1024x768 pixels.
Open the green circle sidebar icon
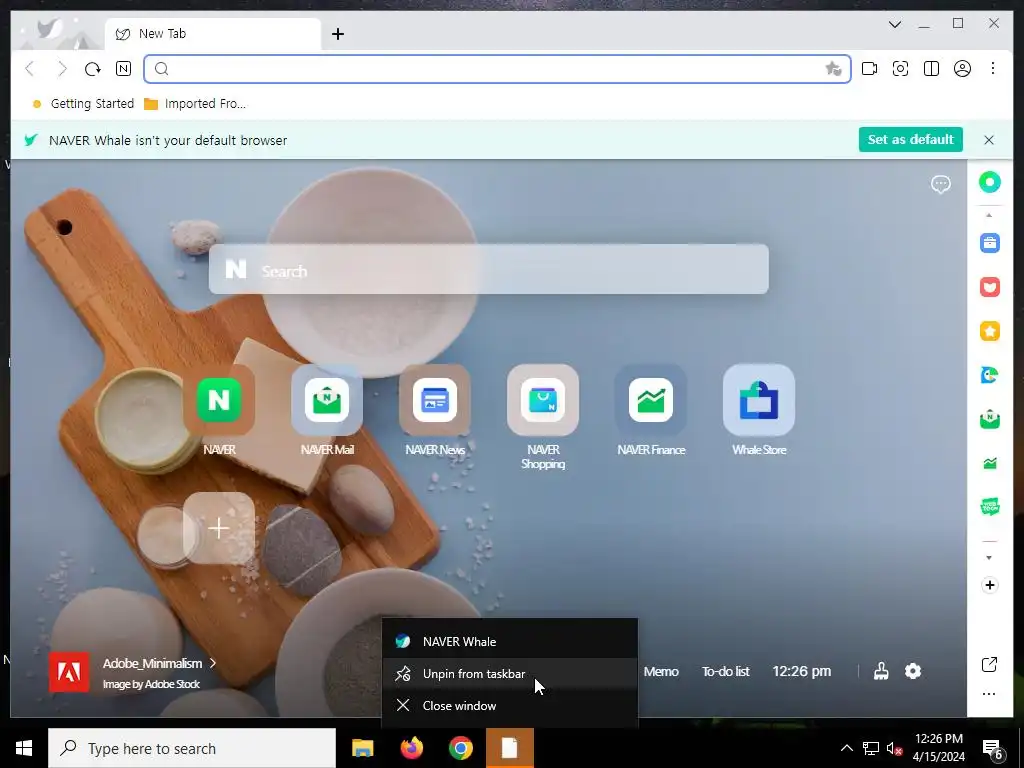(989, 182)
